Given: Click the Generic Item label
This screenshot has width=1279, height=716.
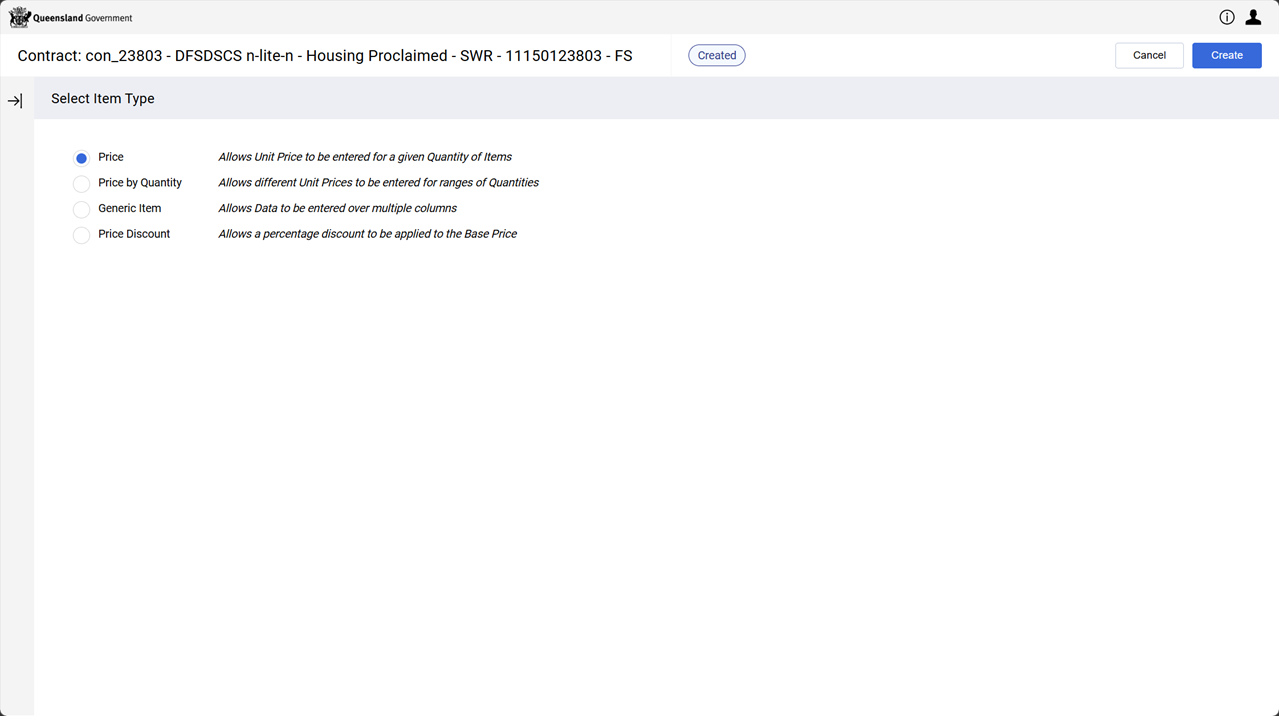Looking at the screenshot, I should pyautogui.click(x=130, y=208).
